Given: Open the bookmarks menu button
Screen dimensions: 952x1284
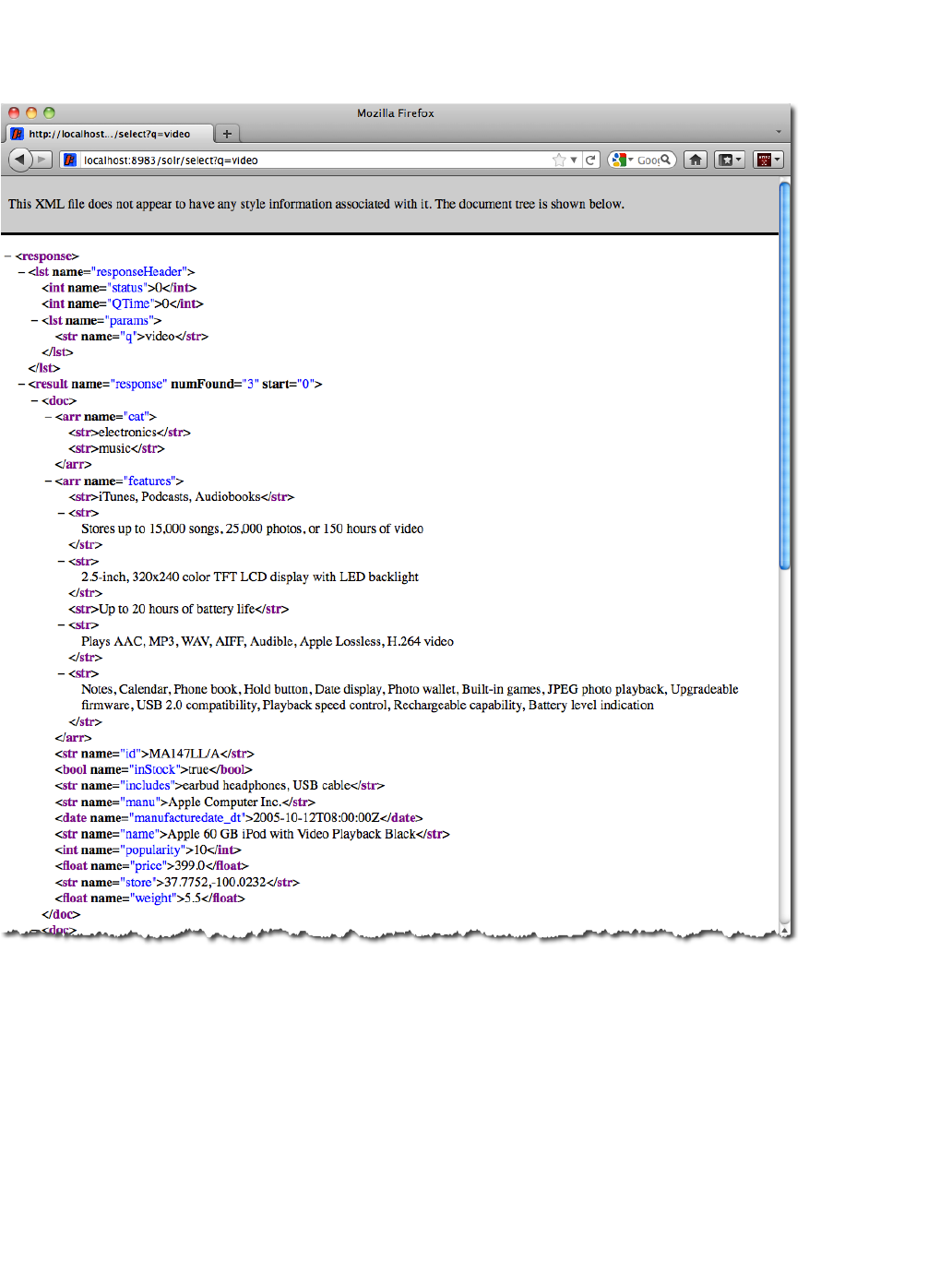Looking at the screenshot, I should coord(730,160).
